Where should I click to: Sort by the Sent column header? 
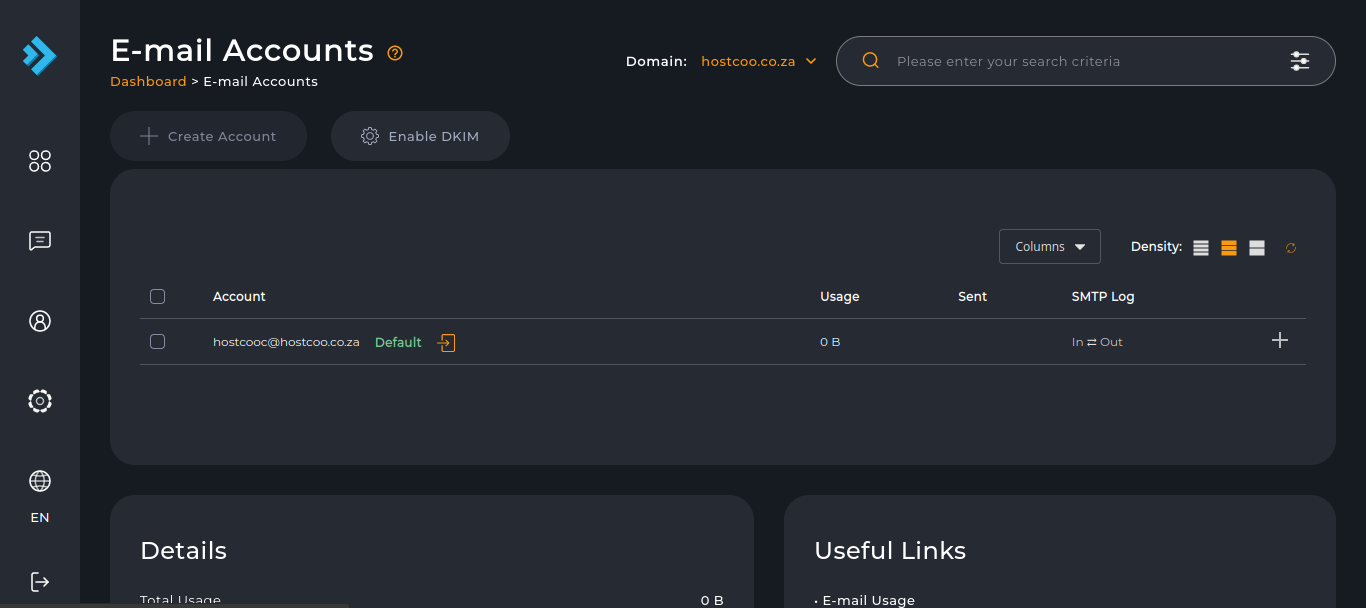972,296
